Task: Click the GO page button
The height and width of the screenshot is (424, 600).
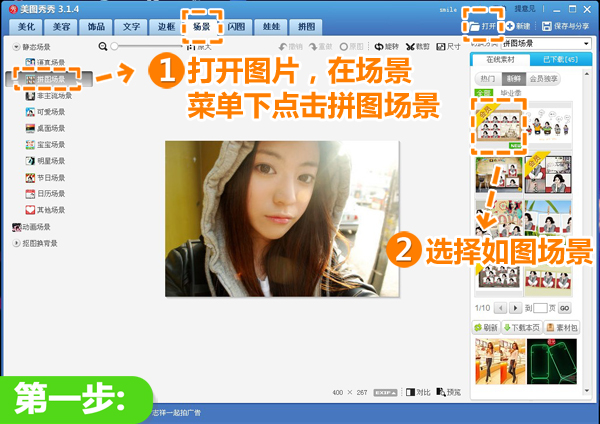Action: pyautogui.click(x=564, y=308)
